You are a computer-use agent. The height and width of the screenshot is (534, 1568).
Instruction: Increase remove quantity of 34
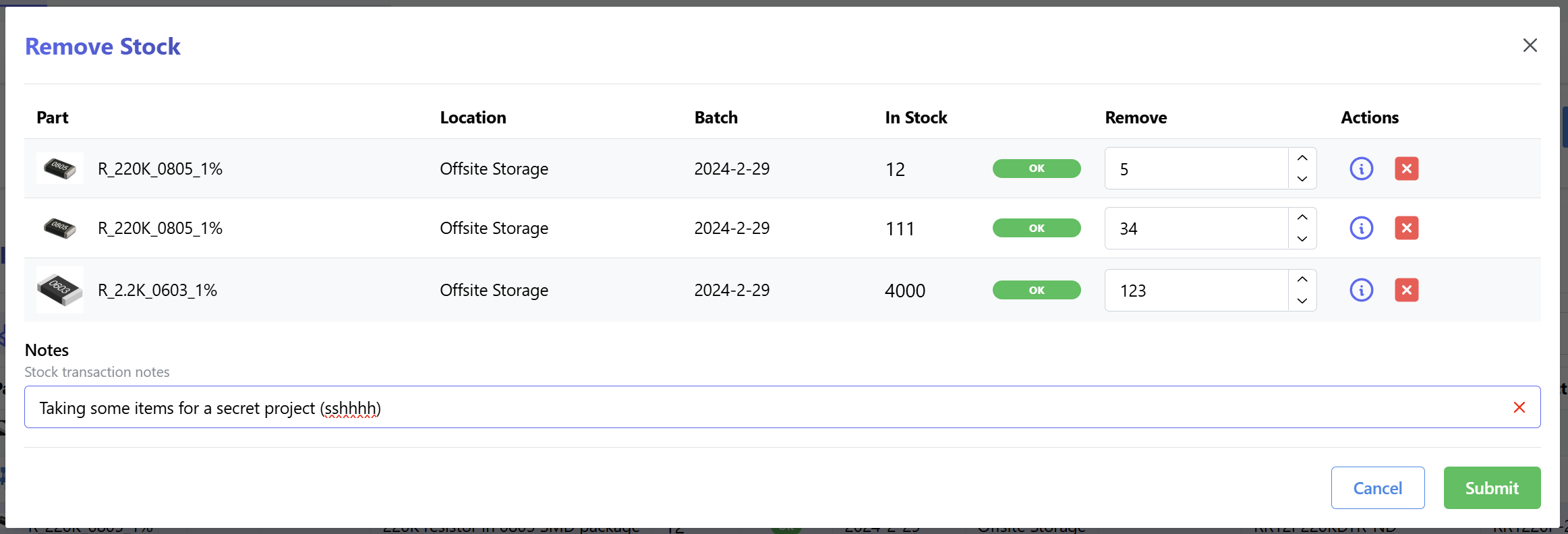pyautogui.click(x=1302, y=217)
